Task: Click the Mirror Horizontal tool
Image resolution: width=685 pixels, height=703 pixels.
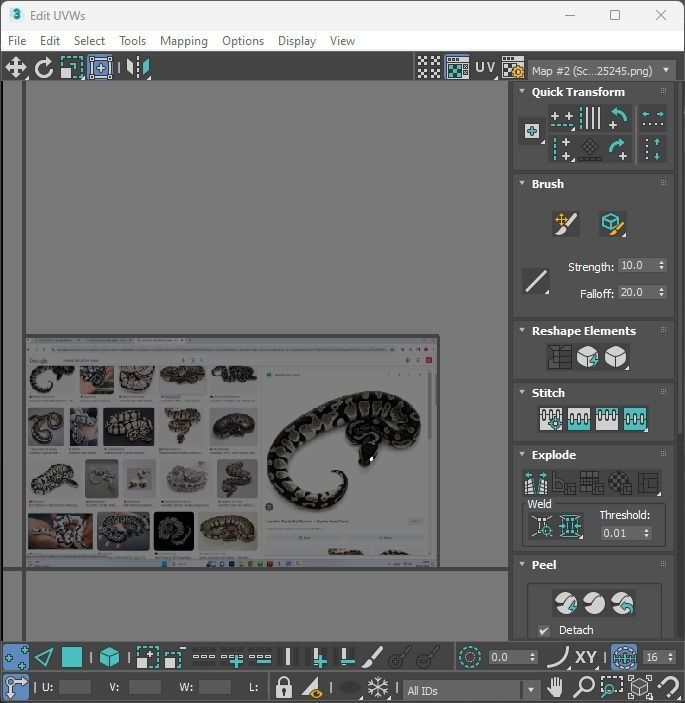Action: [138, 68]
